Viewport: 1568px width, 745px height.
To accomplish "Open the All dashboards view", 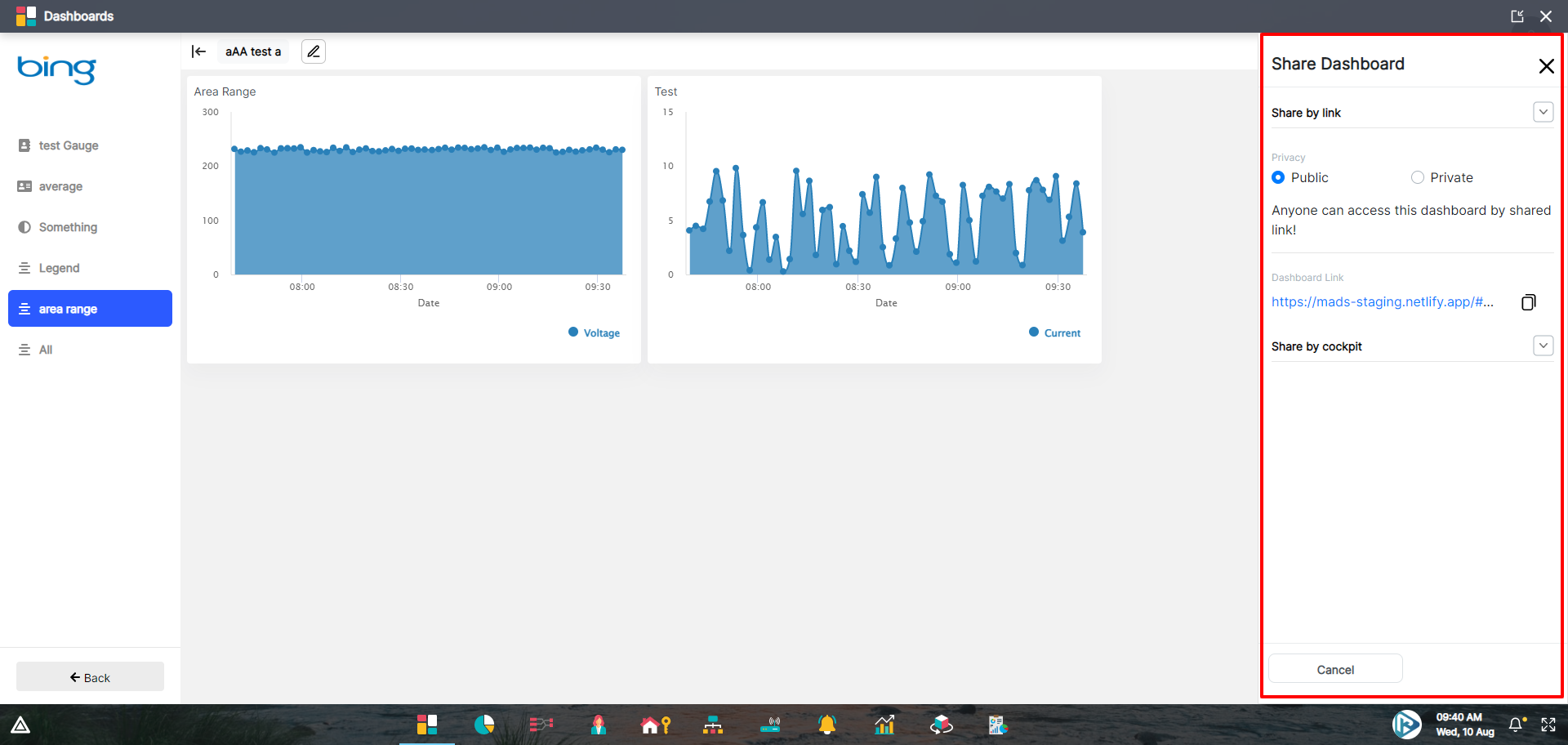I will tap(45, 350).
